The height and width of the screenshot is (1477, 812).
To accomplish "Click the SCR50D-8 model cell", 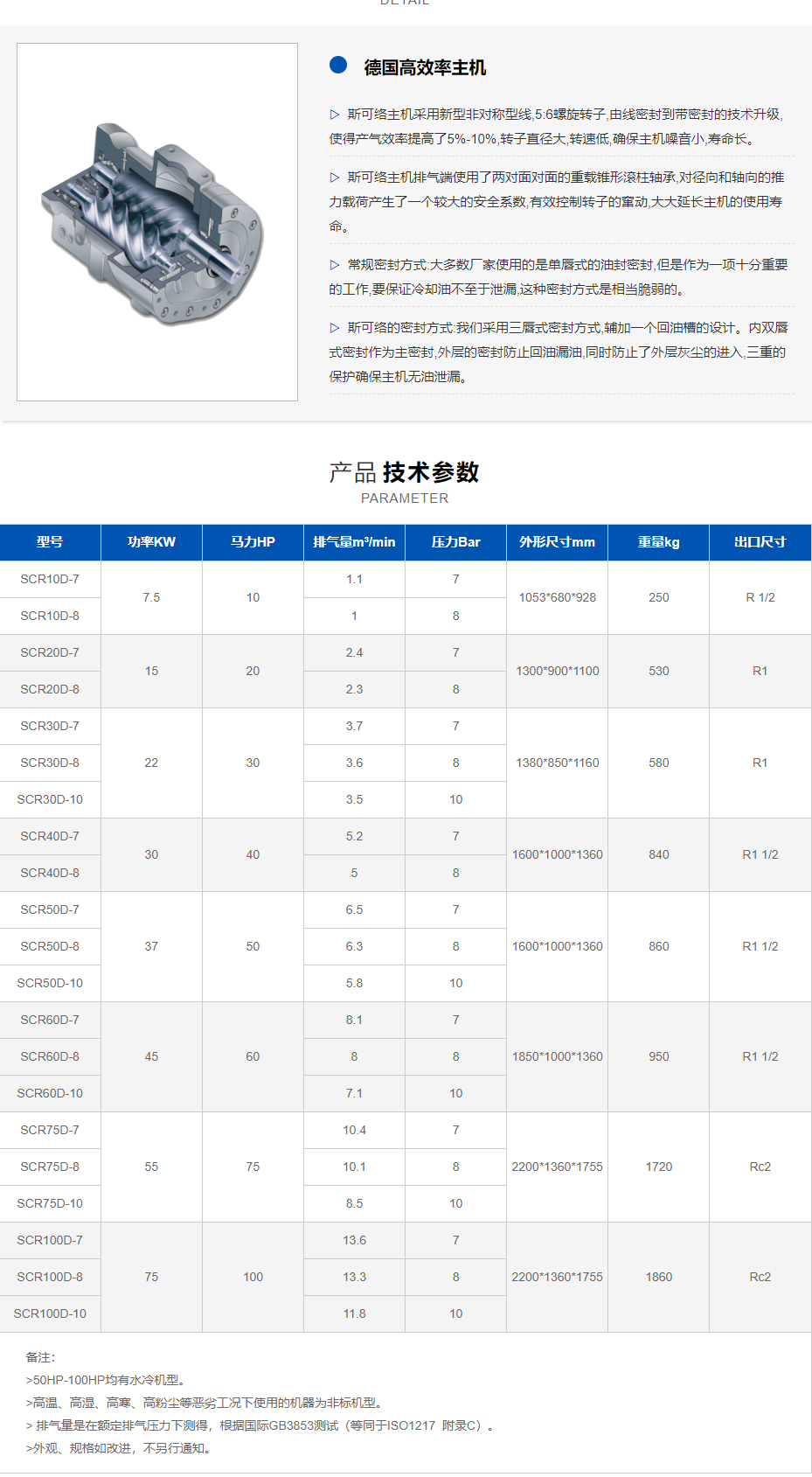I will coord(50,946).
